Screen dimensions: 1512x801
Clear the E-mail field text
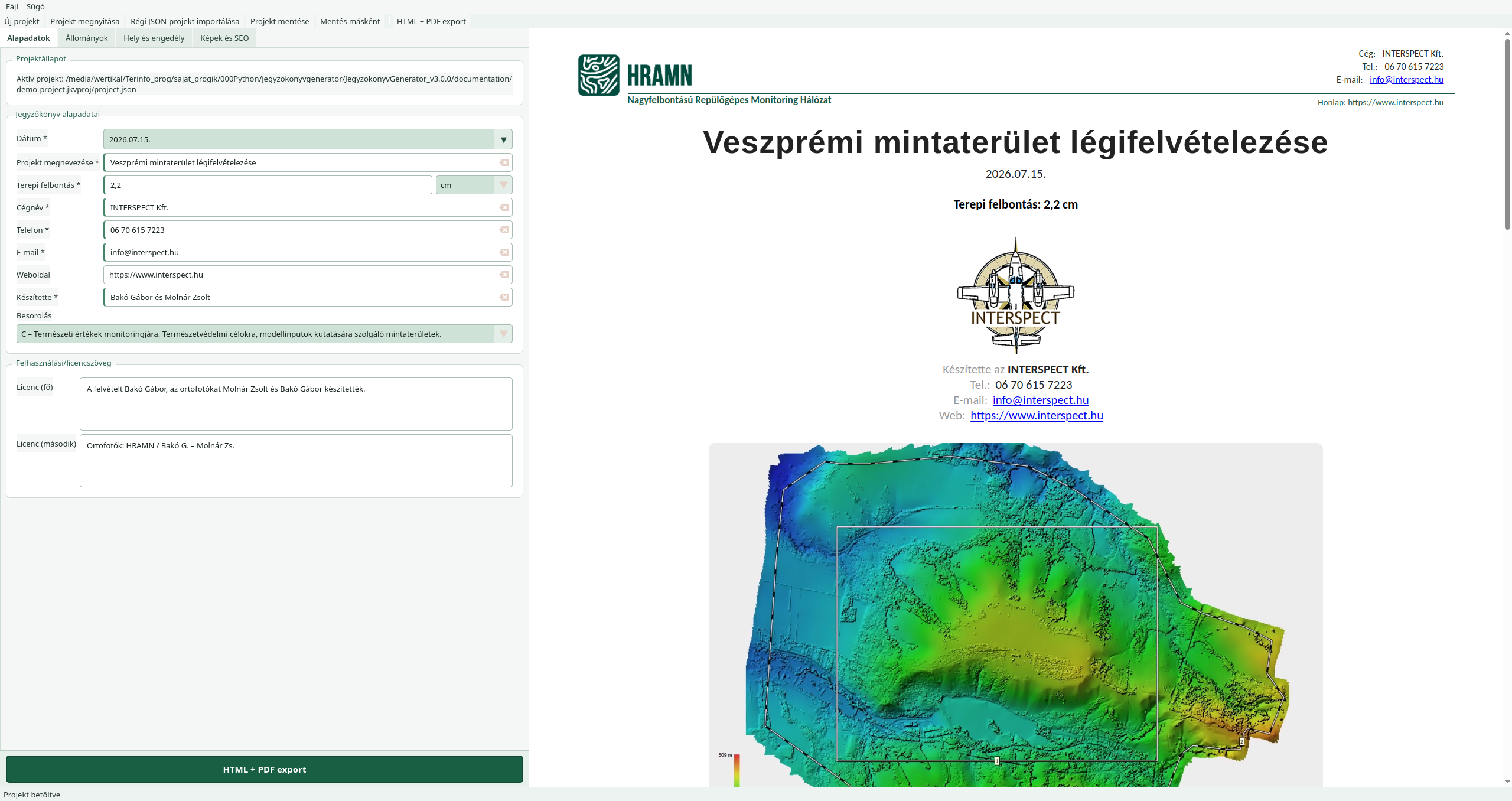[504, 252]
